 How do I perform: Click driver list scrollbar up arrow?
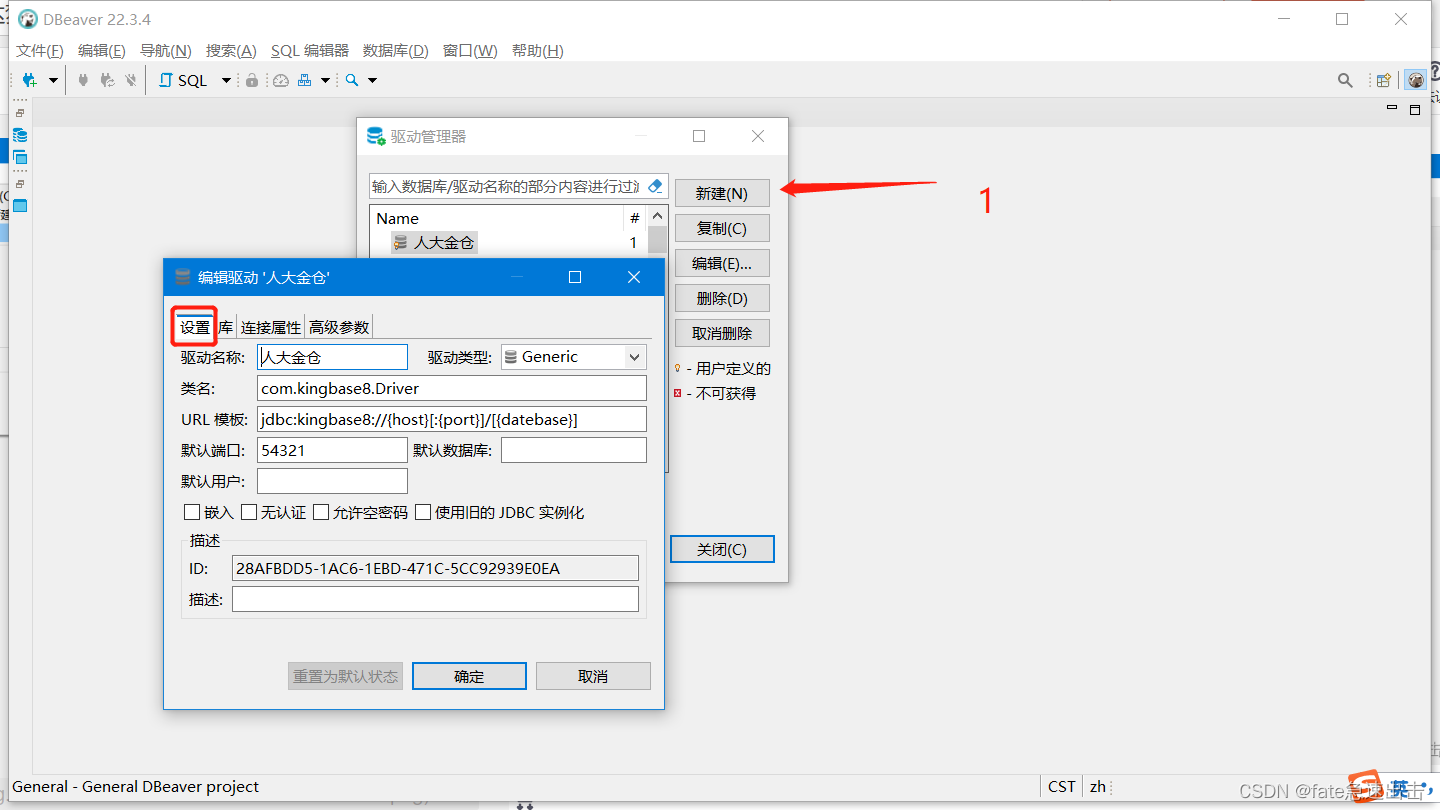(x=657, y=216)
